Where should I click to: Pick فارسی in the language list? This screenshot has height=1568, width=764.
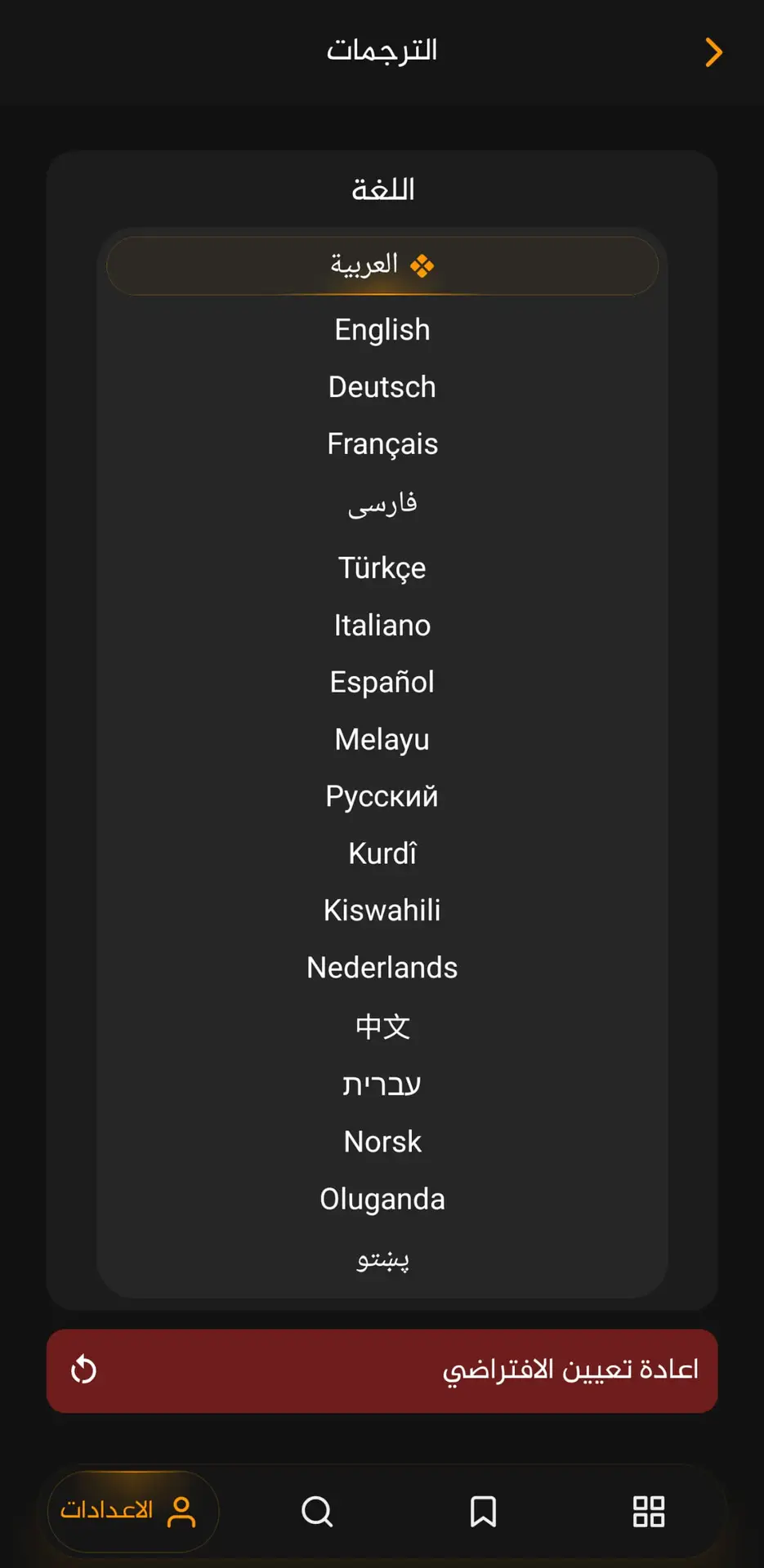382,504
